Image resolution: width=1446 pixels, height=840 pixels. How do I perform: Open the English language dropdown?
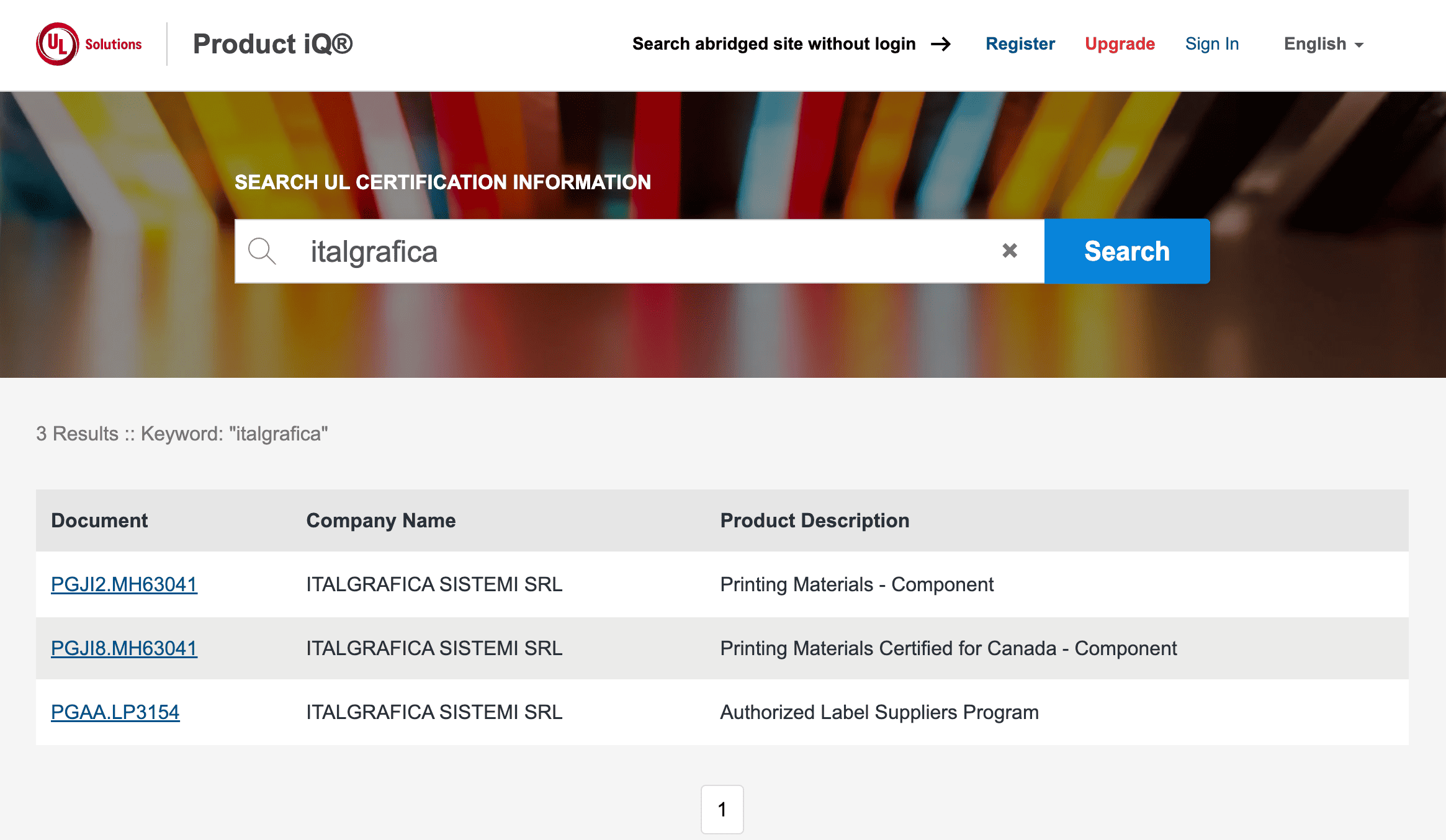(1323, 44)
